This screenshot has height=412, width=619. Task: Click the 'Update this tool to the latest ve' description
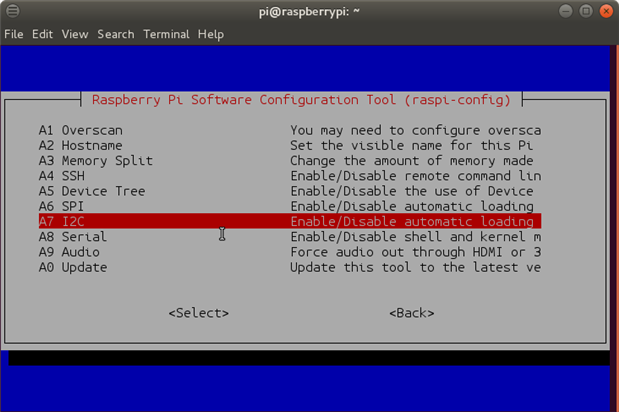416,267
